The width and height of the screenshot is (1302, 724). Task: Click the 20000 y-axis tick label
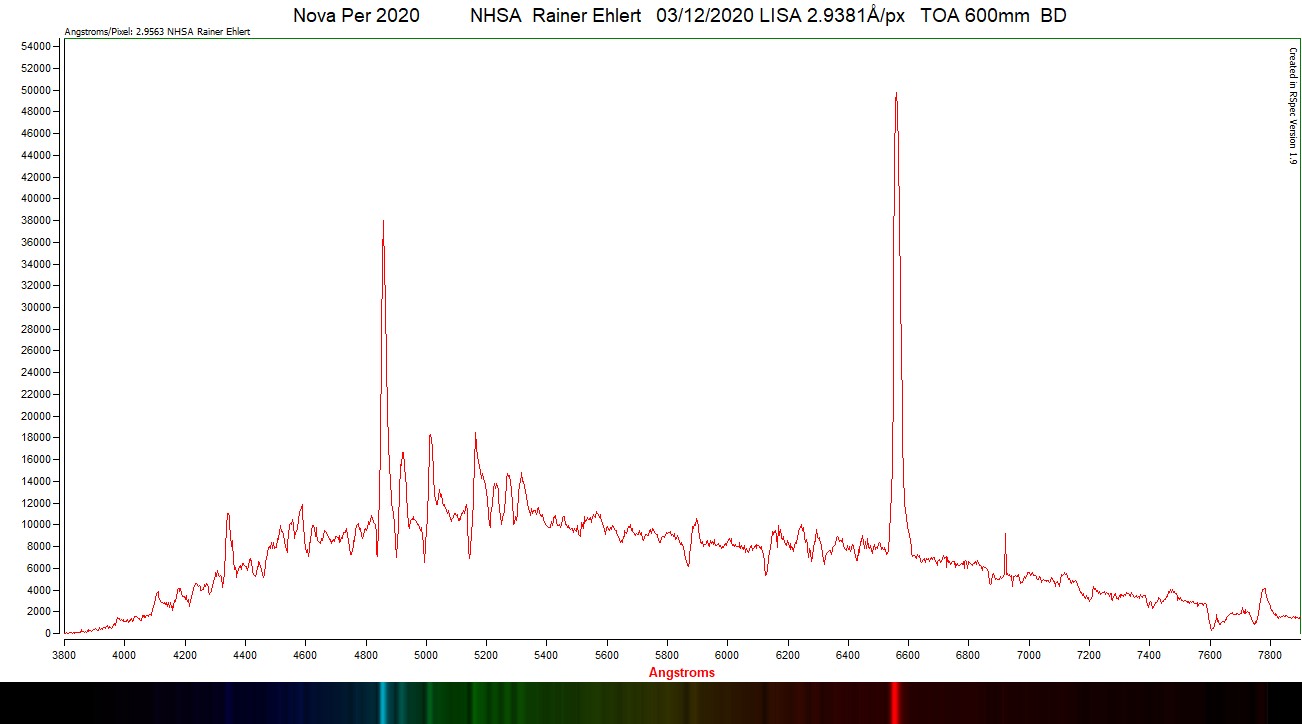37,416
